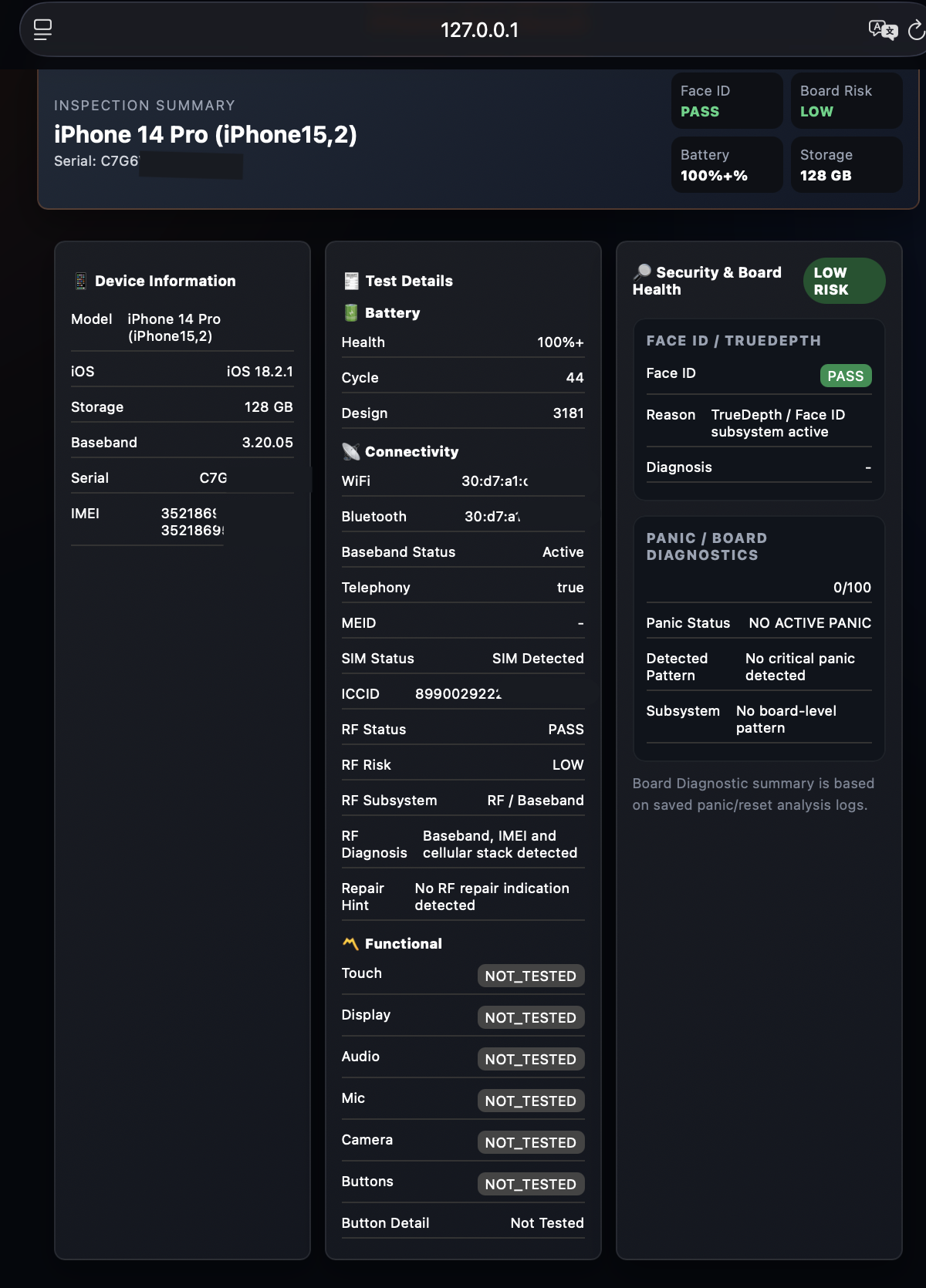Click the Functional section waveform icon
Screen dimensions: 926x1288
351,943
